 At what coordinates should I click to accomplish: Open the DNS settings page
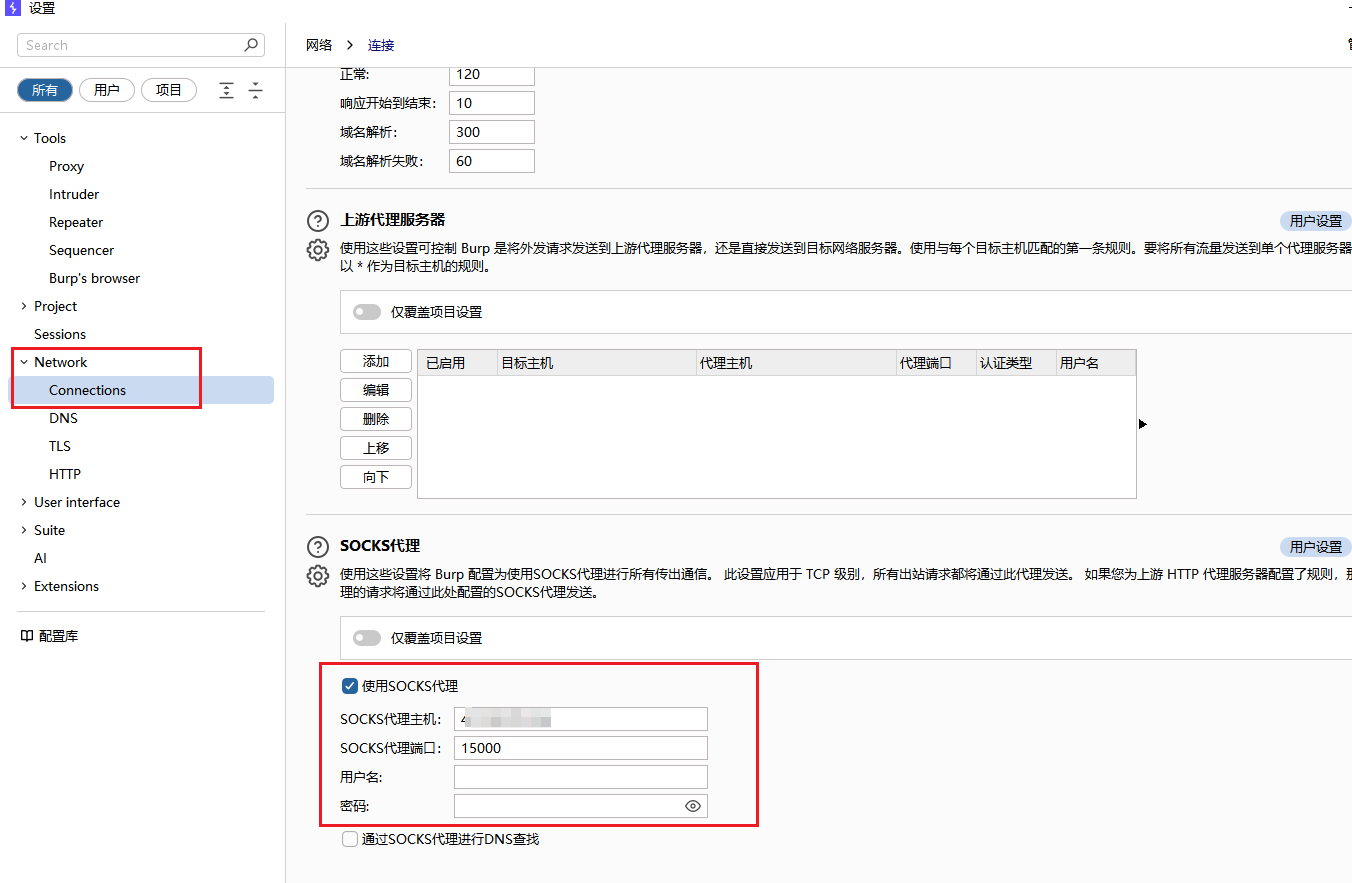[63, 418]
